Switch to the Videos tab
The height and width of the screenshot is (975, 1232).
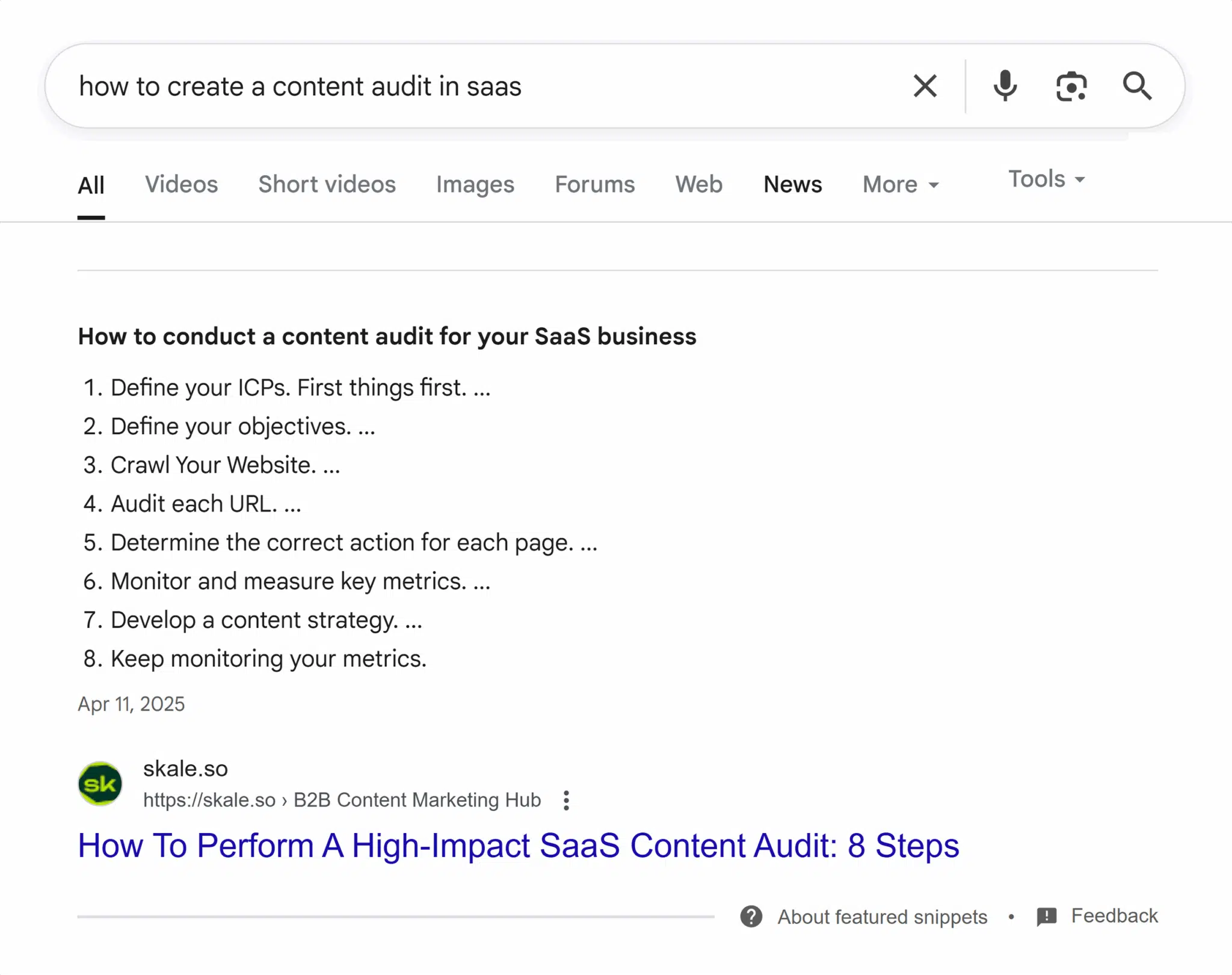click(181, 184)
